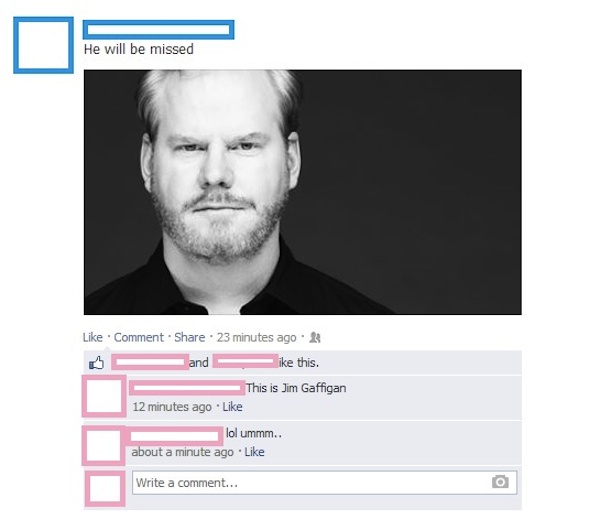
Task: Like the post via the Like link
Action: (93, 338)
